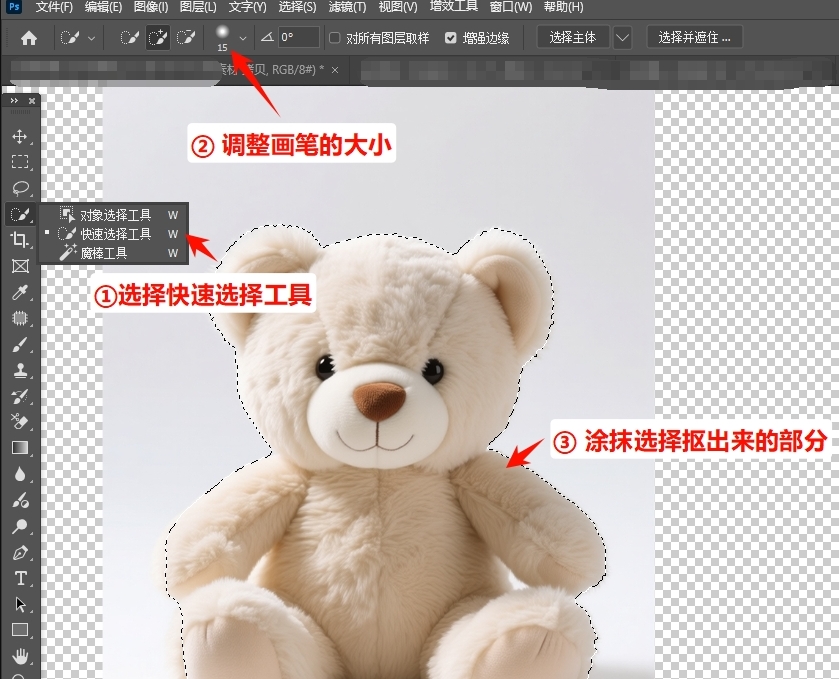This screenshot has height=679, width=839.
Task: Select the Lasso tool
Action: pos(20,184)
